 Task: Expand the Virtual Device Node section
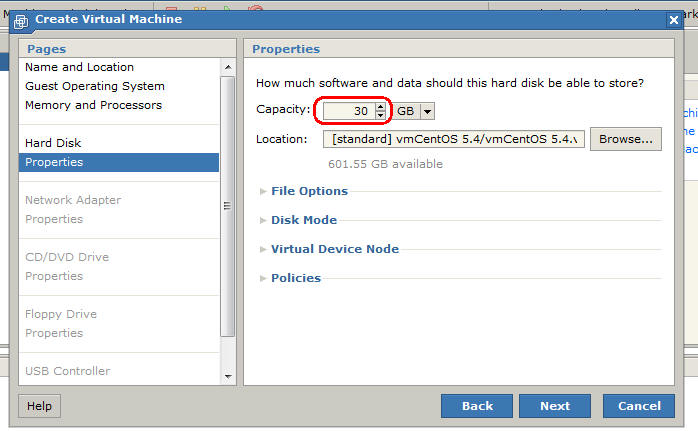point(334,249)
